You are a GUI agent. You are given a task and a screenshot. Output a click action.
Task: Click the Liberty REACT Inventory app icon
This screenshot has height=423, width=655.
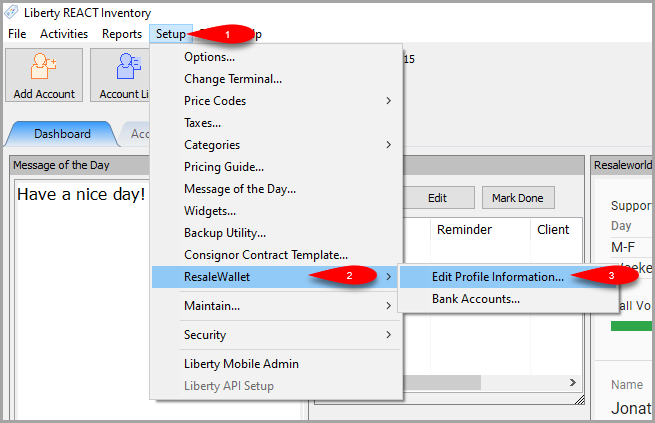tap(11, 12)
